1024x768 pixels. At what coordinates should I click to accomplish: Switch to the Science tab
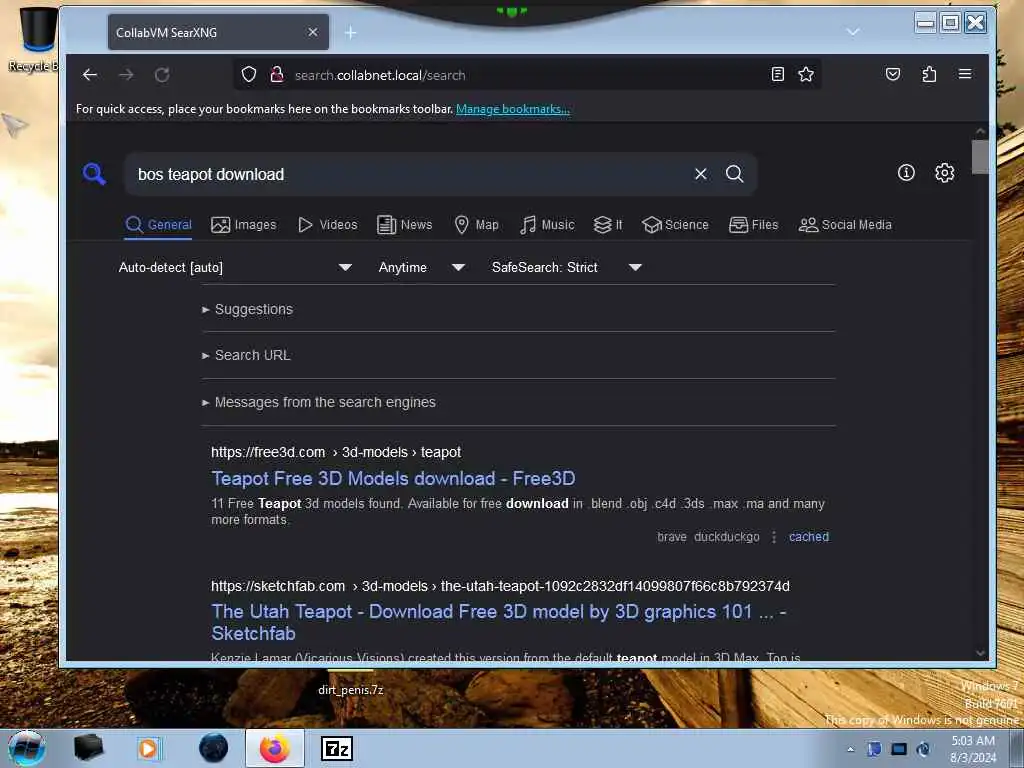[675, 225]
